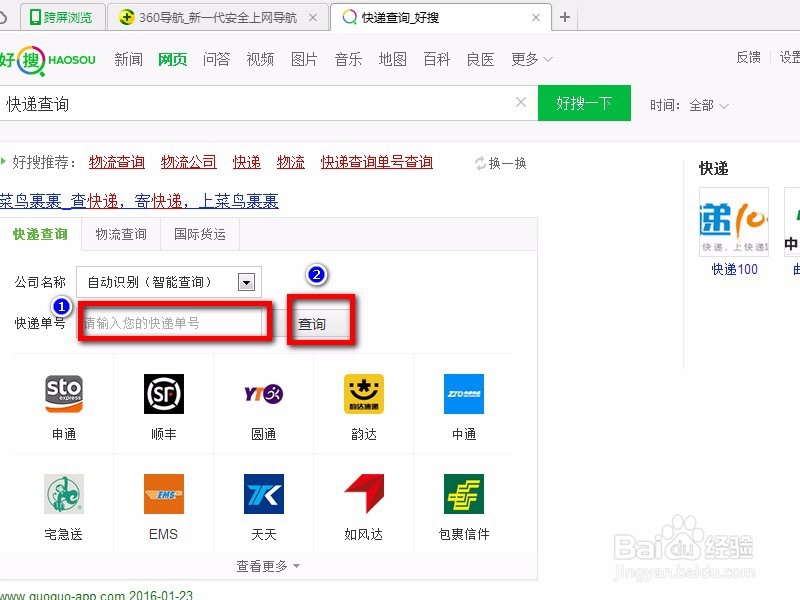
Task: Expand the company name dropdown arrow
Action: coord(246,282)
